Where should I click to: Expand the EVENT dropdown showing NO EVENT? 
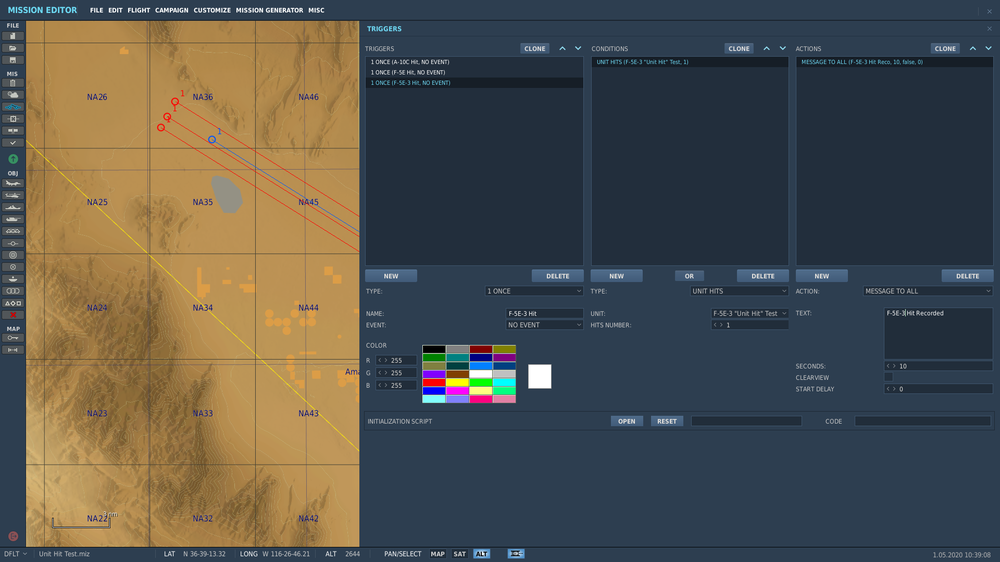coord(544,325)
